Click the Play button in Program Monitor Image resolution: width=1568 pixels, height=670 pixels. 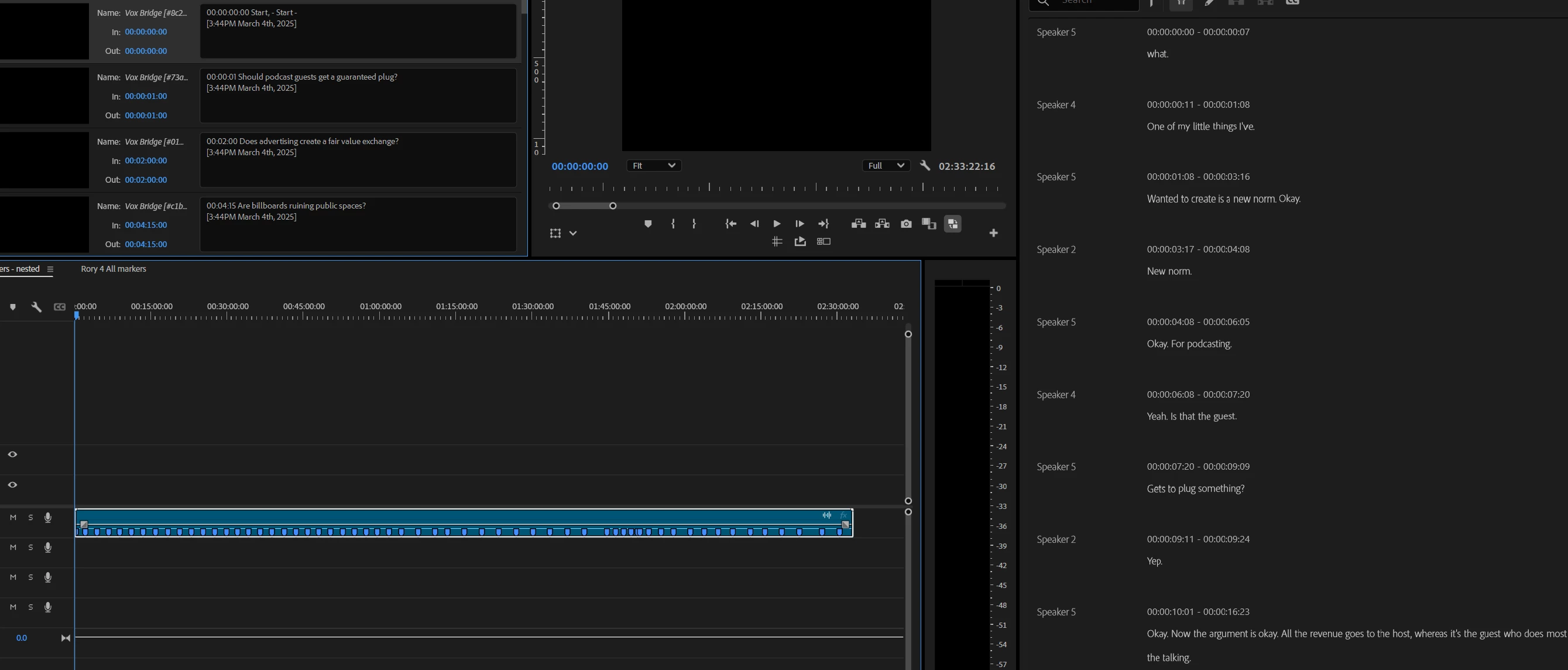click(x=777, y=224)
